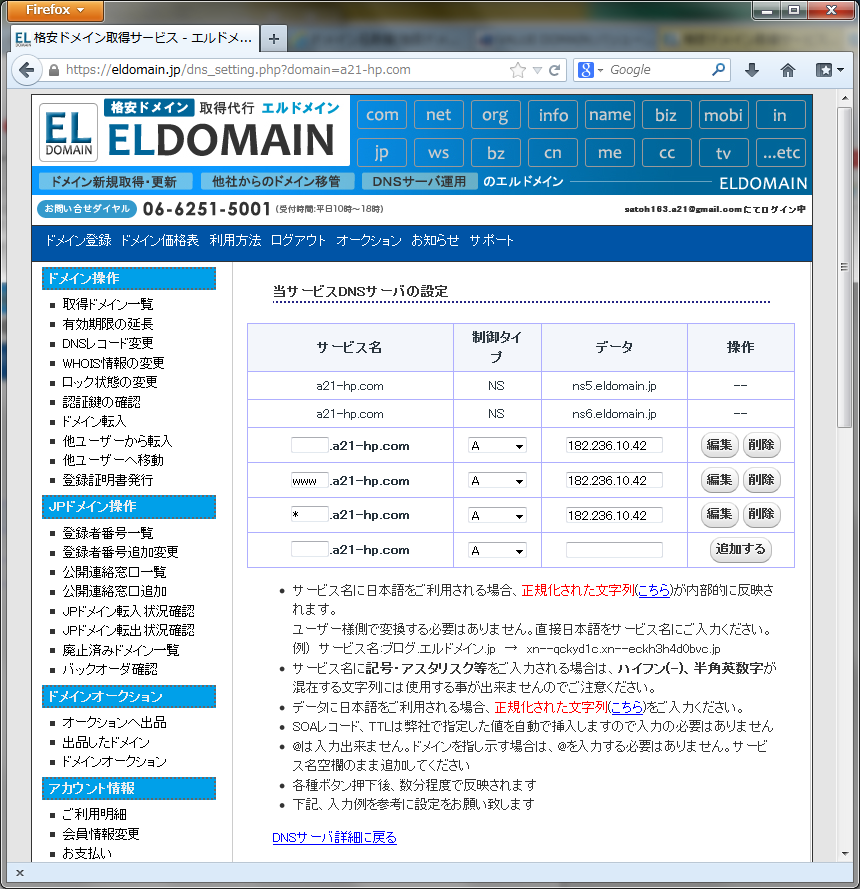
Task: Go back with the browser back arrow
Action: (x=25, y=70)
